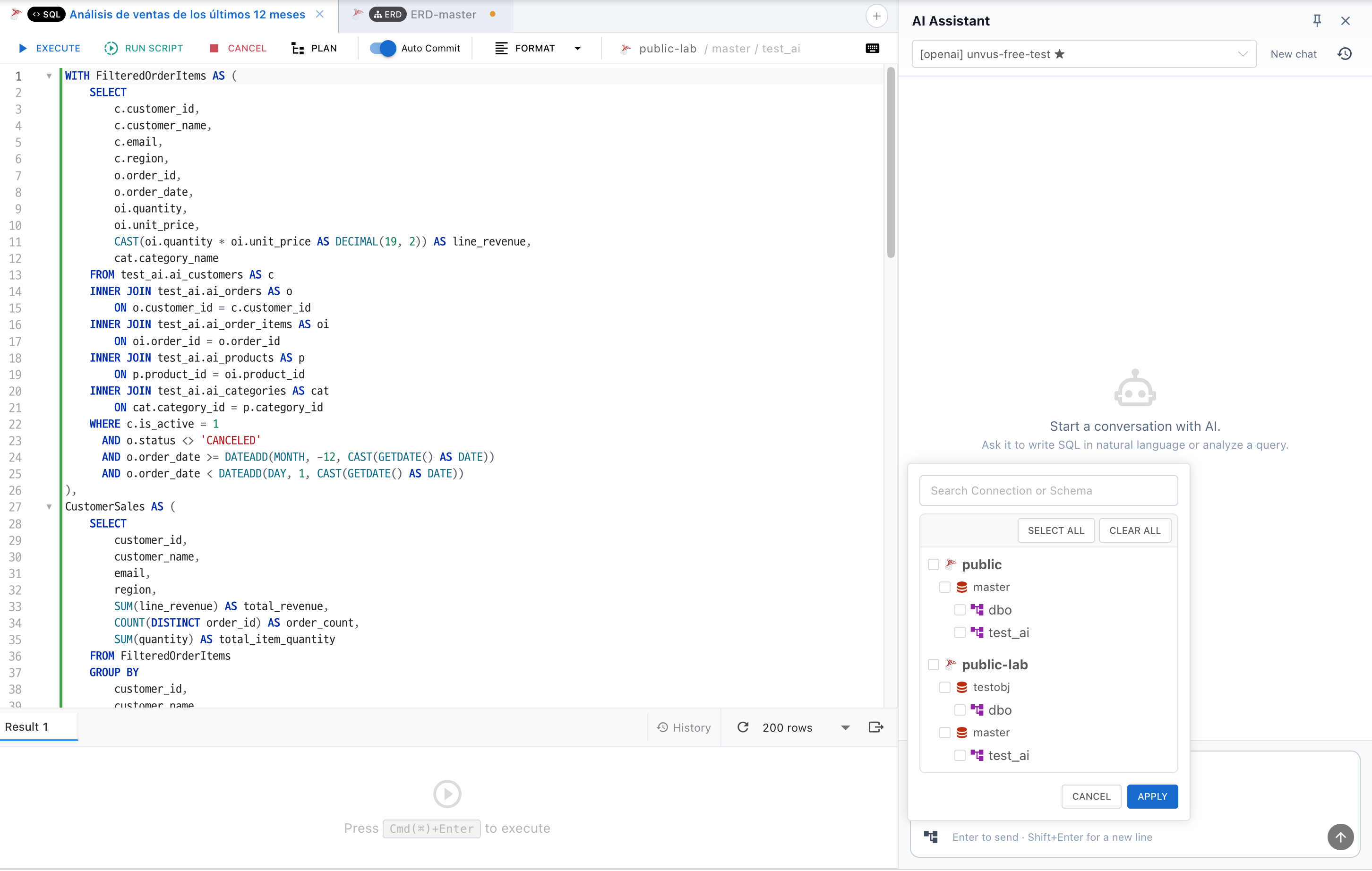Check the public connection checkbox
The width and height of the screenshot is (1372, 871).
click(933, 564)
